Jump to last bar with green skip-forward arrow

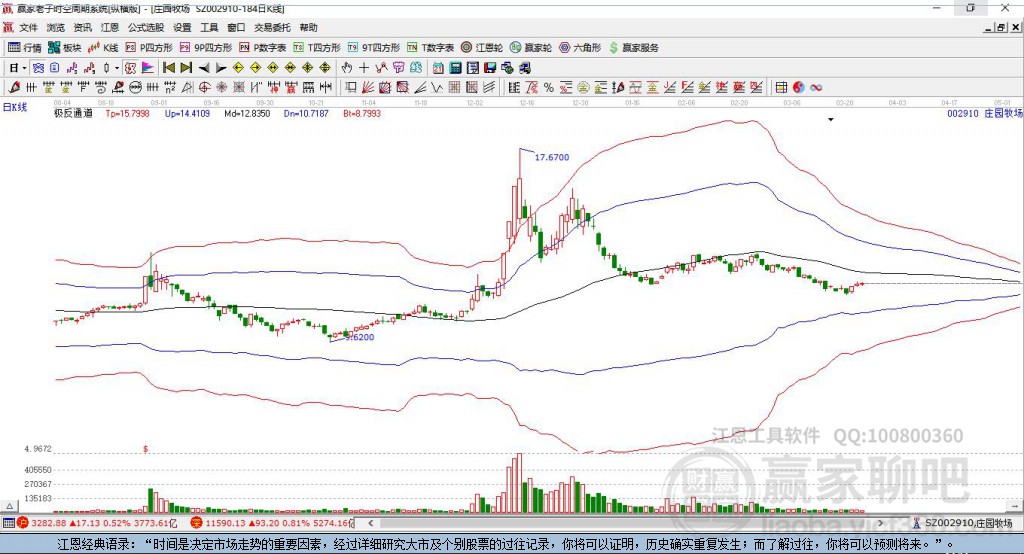pyautogui.click(x=186, y=68)
